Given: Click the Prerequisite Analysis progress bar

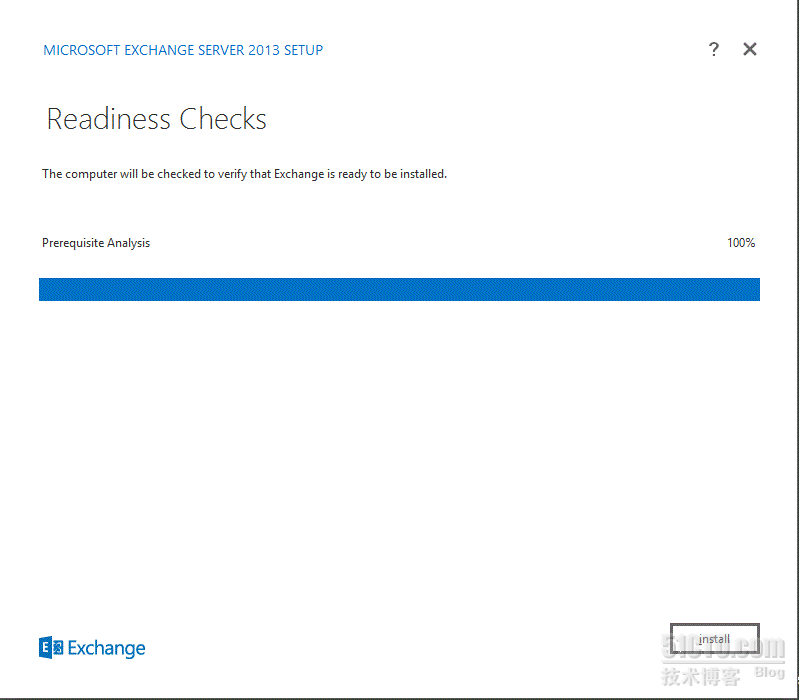Looking at the screenshot, I should tap(399, 289).
